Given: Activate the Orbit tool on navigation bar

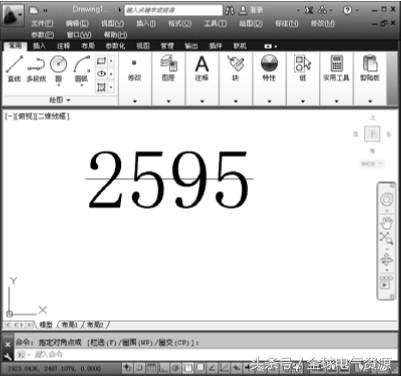Looking at the screenshot, I should (387, 259).
